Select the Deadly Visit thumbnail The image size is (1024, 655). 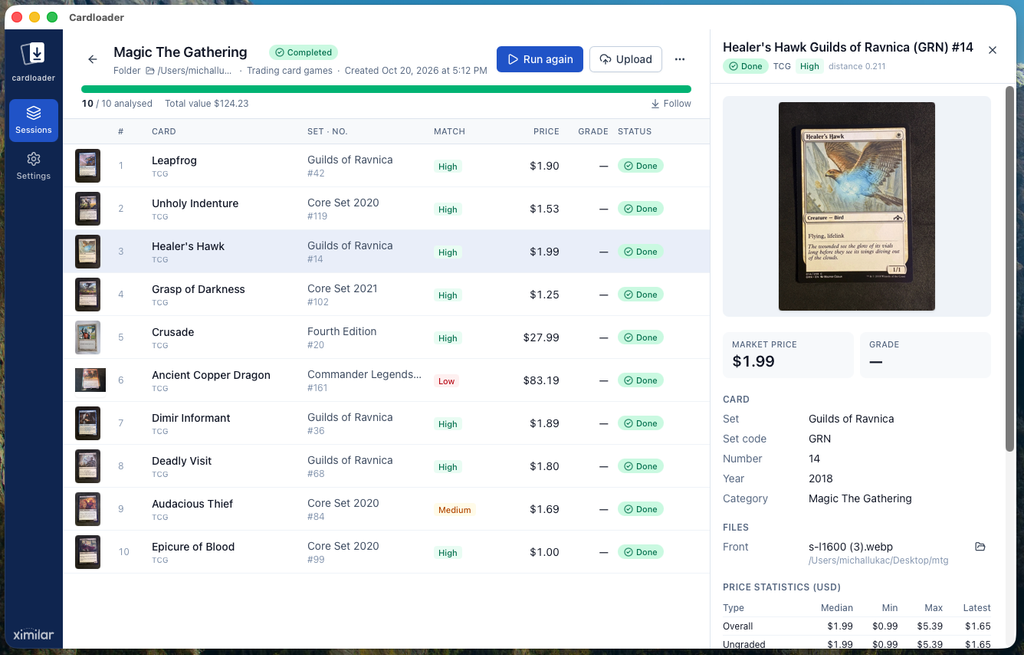point(88,466)
